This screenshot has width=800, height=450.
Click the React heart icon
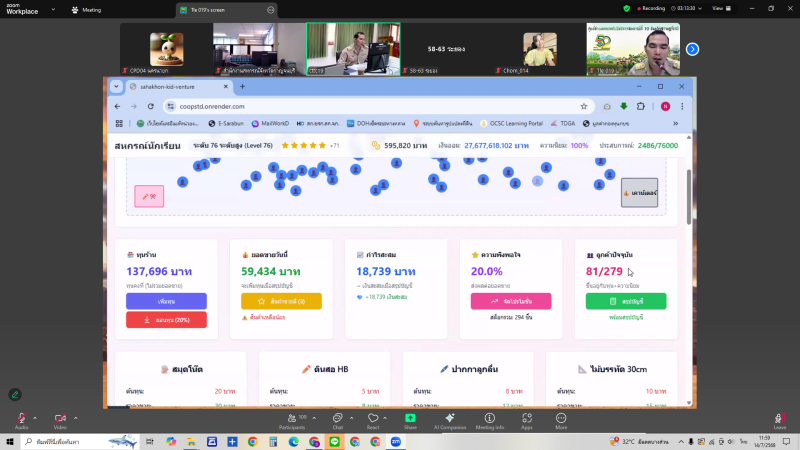point(373,418)
